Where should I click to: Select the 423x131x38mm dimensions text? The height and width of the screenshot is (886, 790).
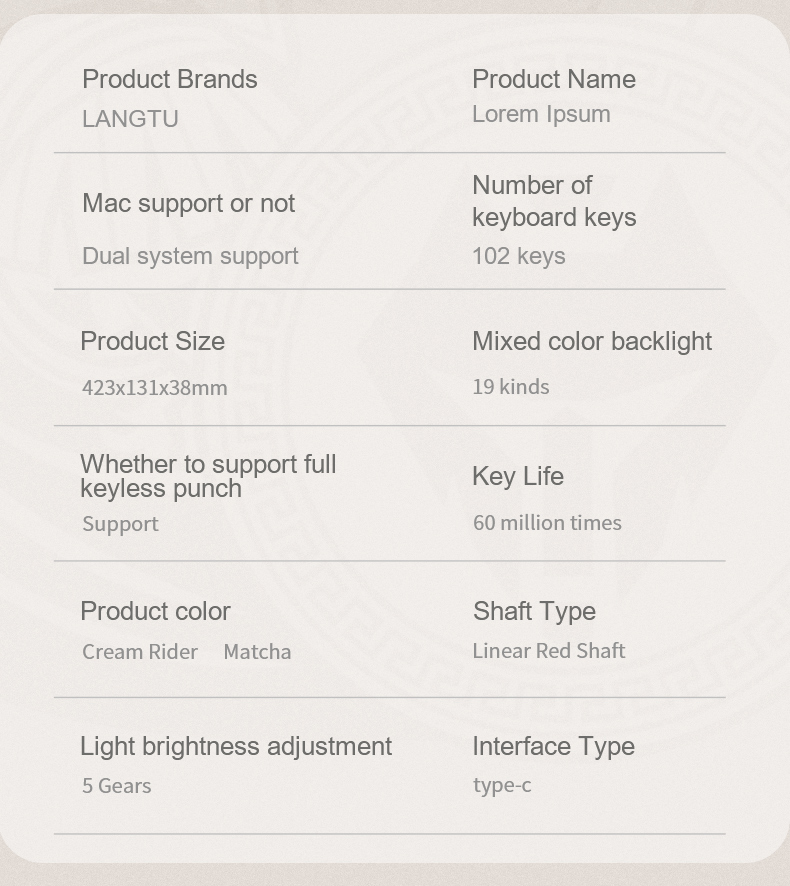pyautogui.click(x=154, y=387)
